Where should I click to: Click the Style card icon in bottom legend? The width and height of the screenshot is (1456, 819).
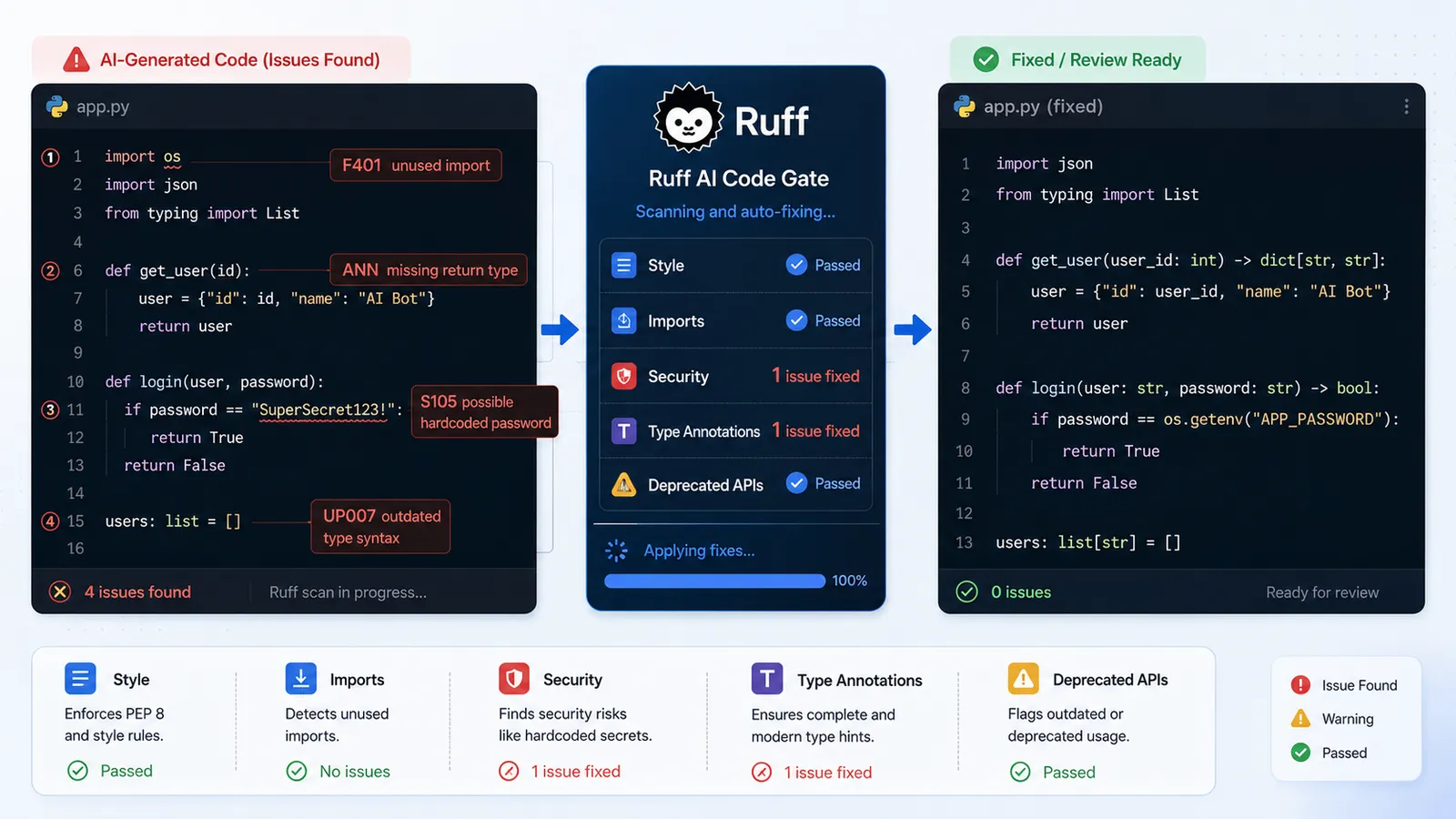click(x=80, y=679)
